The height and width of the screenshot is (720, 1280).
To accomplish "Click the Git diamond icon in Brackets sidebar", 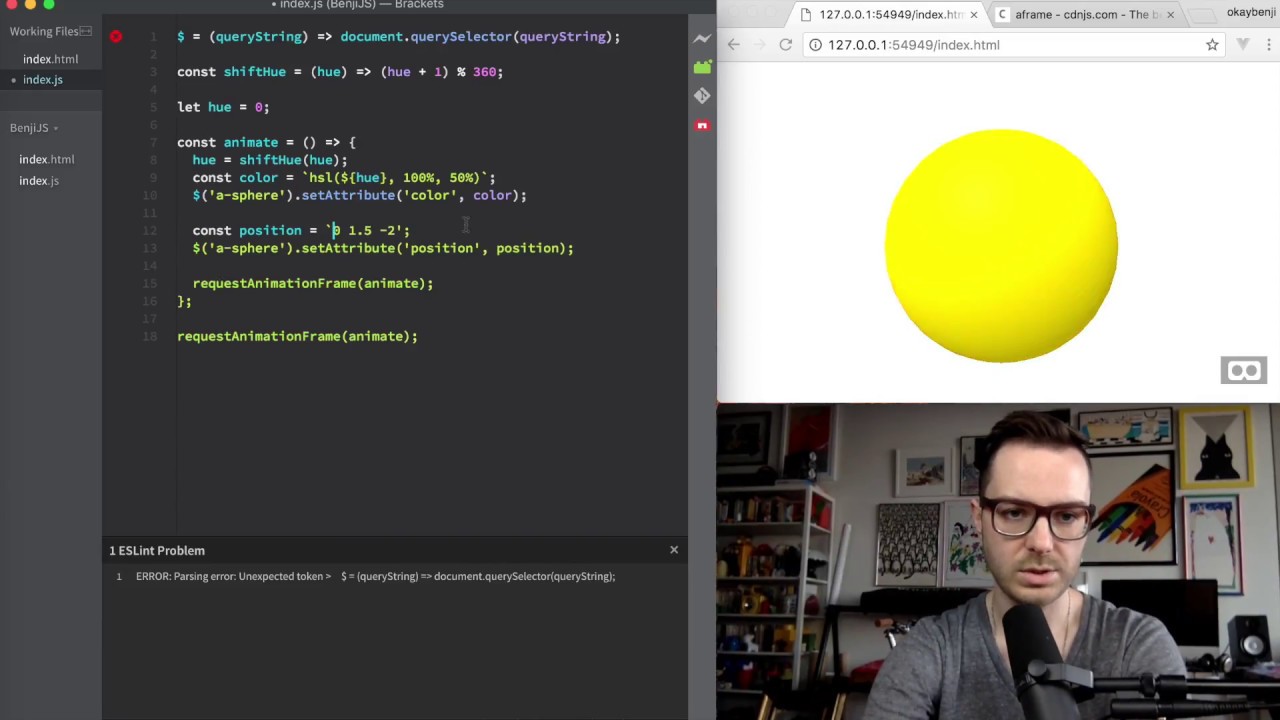I will pyautogui.click(x=702, y=96).
